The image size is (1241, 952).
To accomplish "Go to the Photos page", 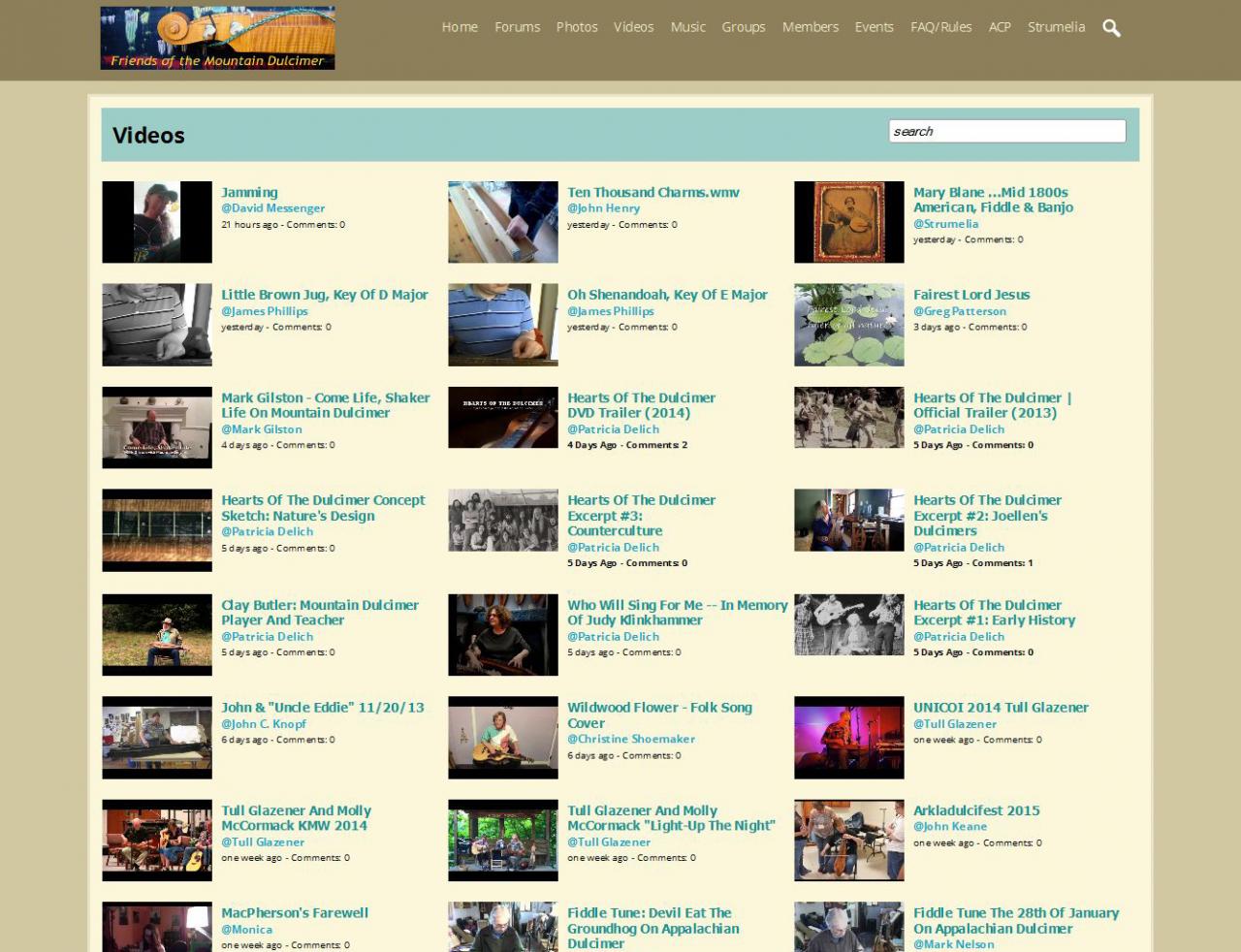I will tap(576, 27).
